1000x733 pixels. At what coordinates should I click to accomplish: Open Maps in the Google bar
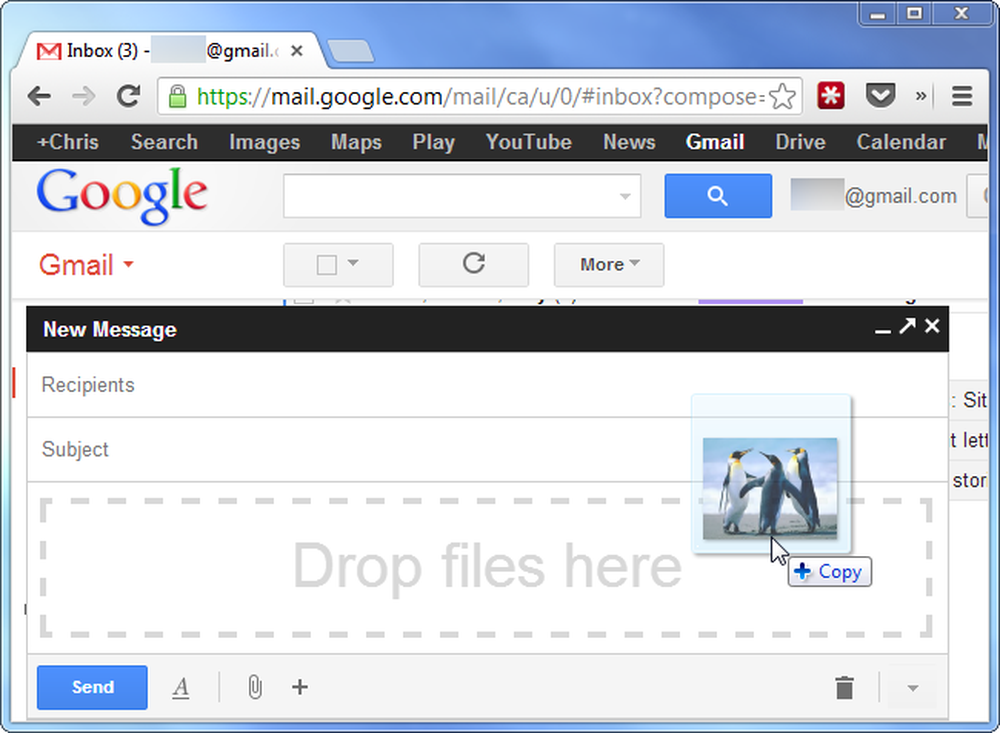(x=356, y=142)
